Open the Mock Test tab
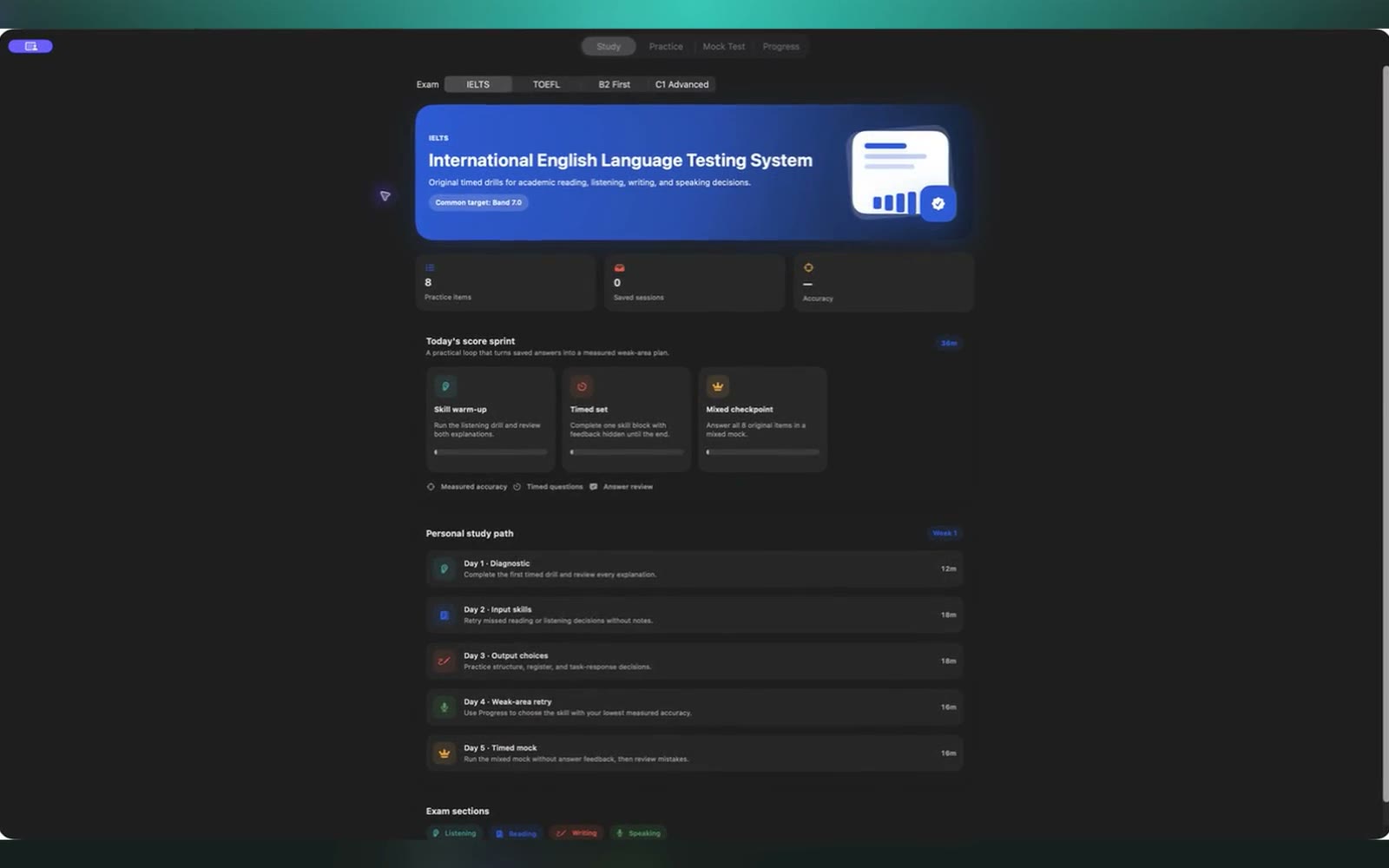Viewport: 1389px width, 868px height. click(x=723, y=47)
